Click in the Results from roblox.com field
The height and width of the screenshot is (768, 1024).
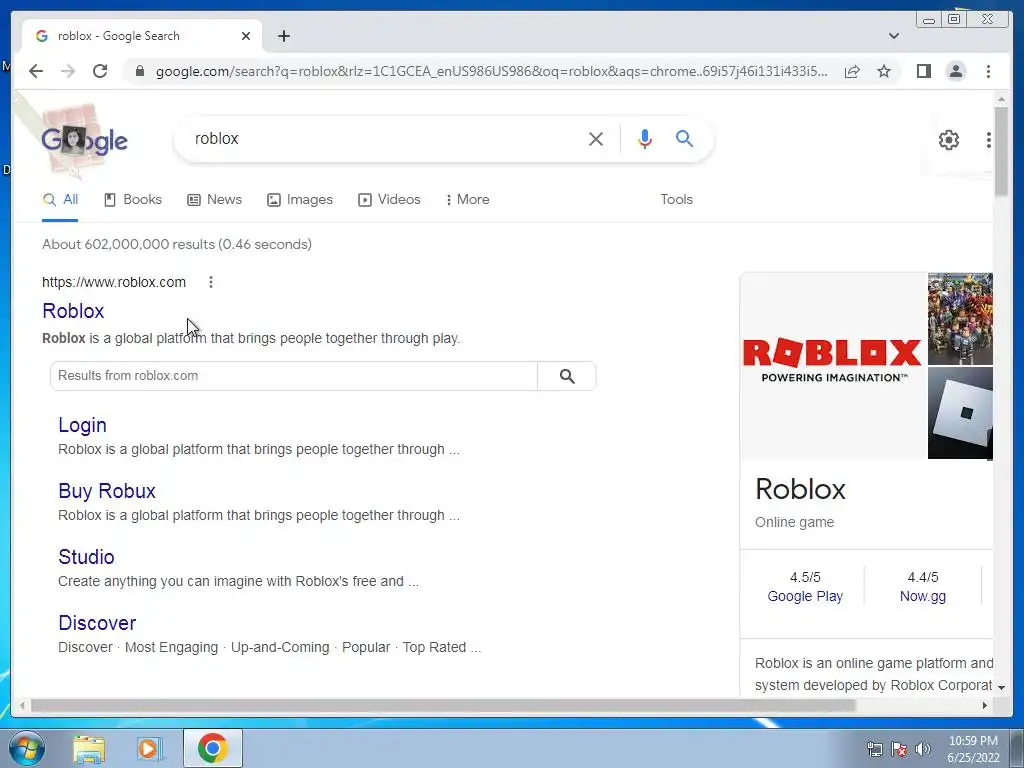pos(294,376)
